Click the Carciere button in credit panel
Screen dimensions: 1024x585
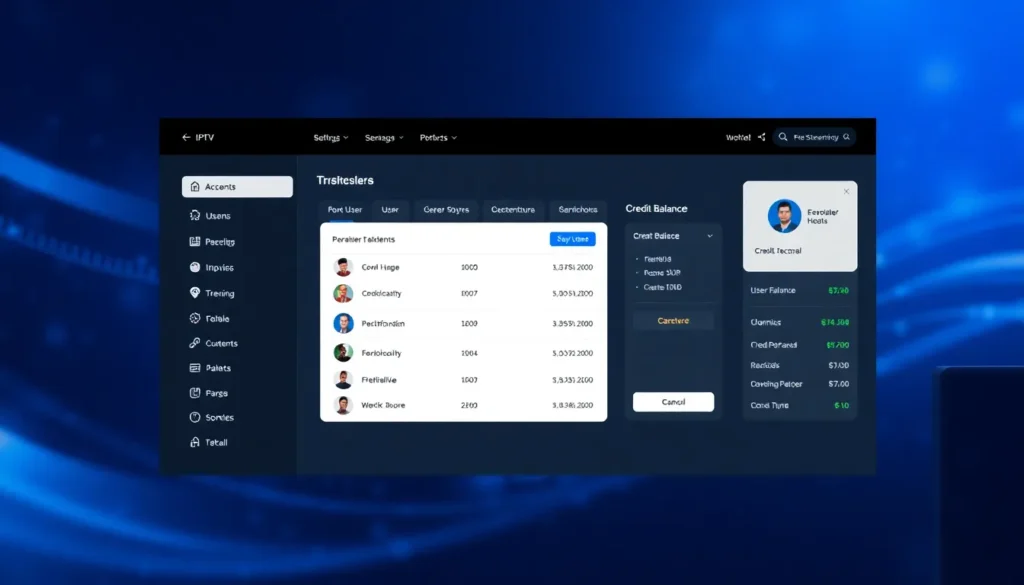(673, 321)
